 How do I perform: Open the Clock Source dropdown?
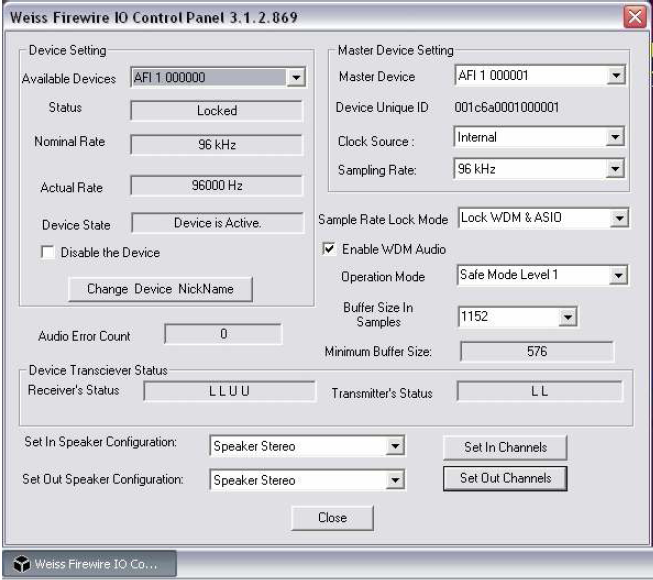(616, 138)
